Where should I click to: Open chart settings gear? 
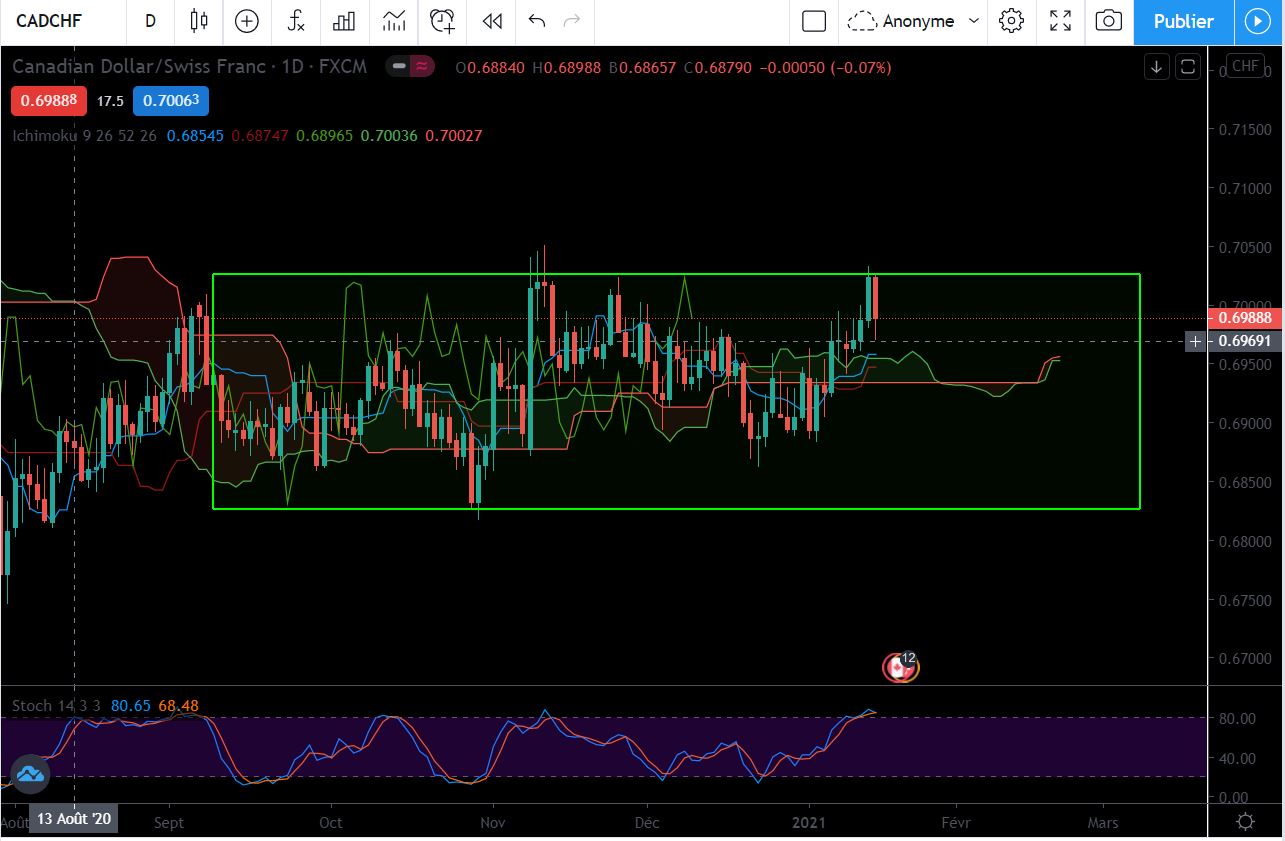point(1011,21)
